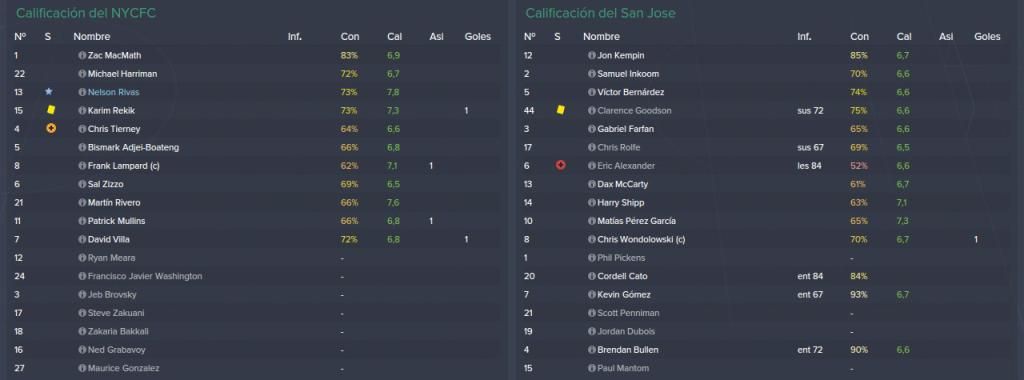The image size is (1024, 380).
Task: Click the info icon beside Kevin Gómez
Action: 592,294
